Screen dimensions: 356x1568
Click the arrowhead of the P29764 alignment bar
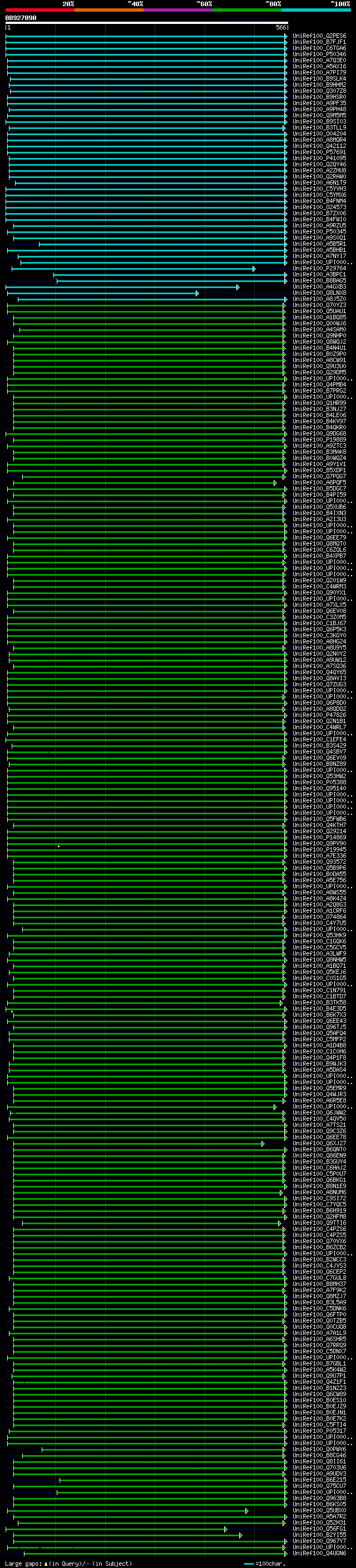point(254,269)
